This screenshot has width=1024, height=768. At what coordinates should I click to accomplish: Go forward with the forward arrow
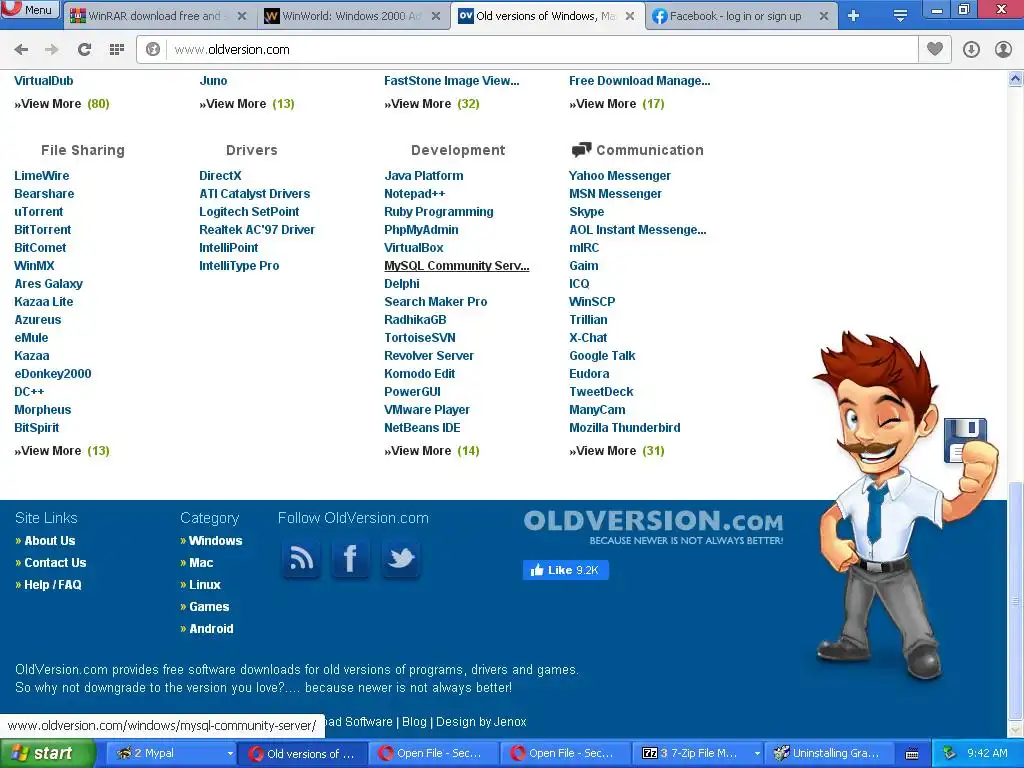click(x=52, y=50)
